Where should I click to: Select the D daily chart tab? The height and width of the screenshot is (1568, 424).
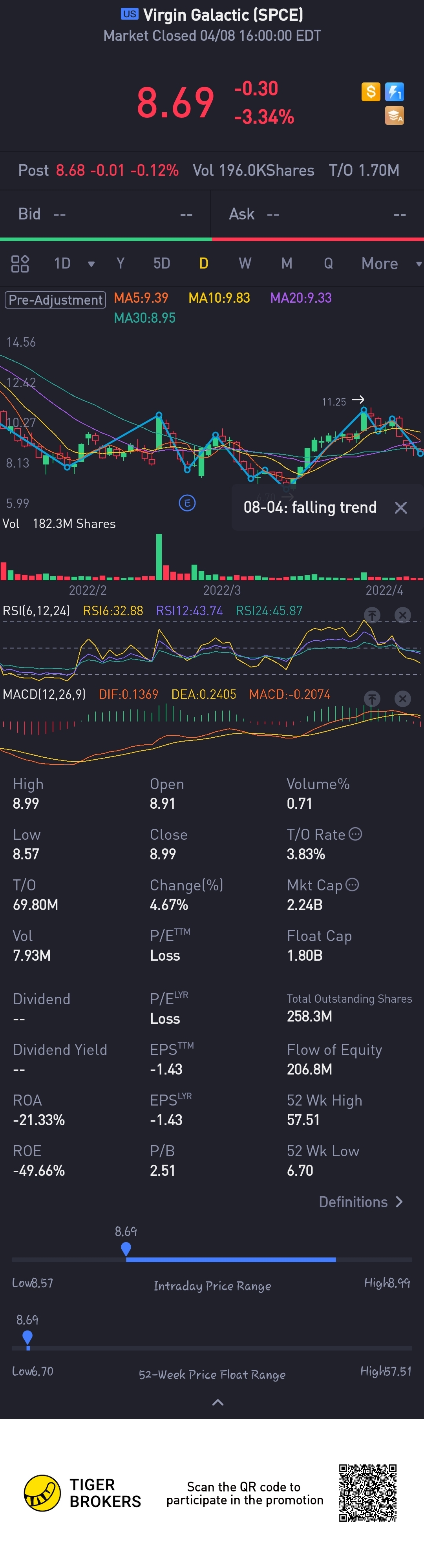(x=204, y=263)
